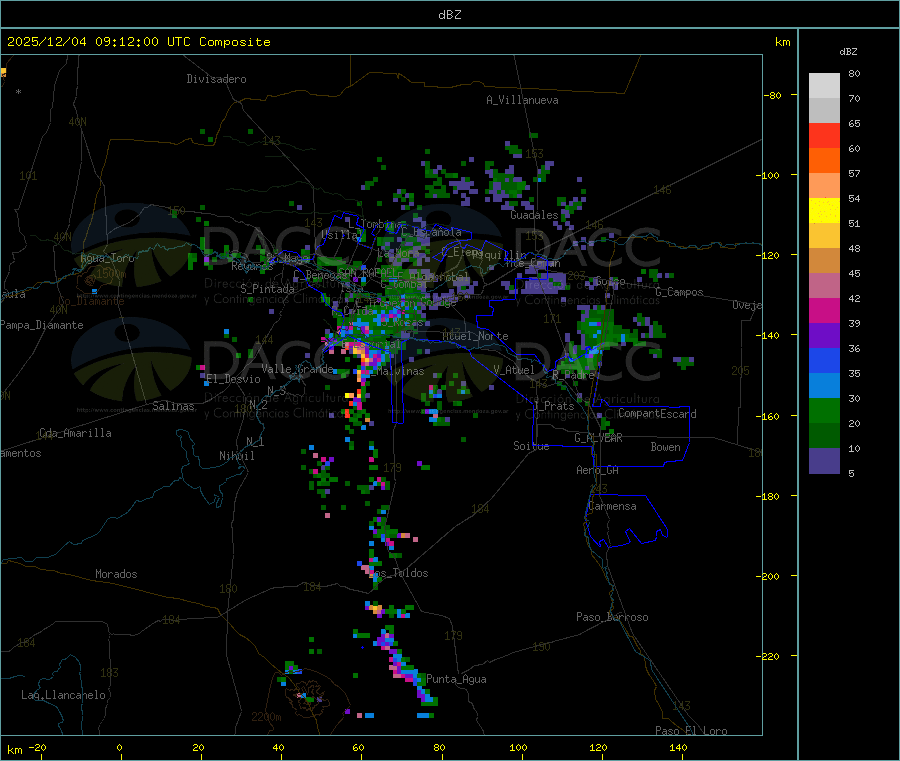Screen dimensions: 900x761
Task: Click the Guadales location label
Action: click(534, 215)
